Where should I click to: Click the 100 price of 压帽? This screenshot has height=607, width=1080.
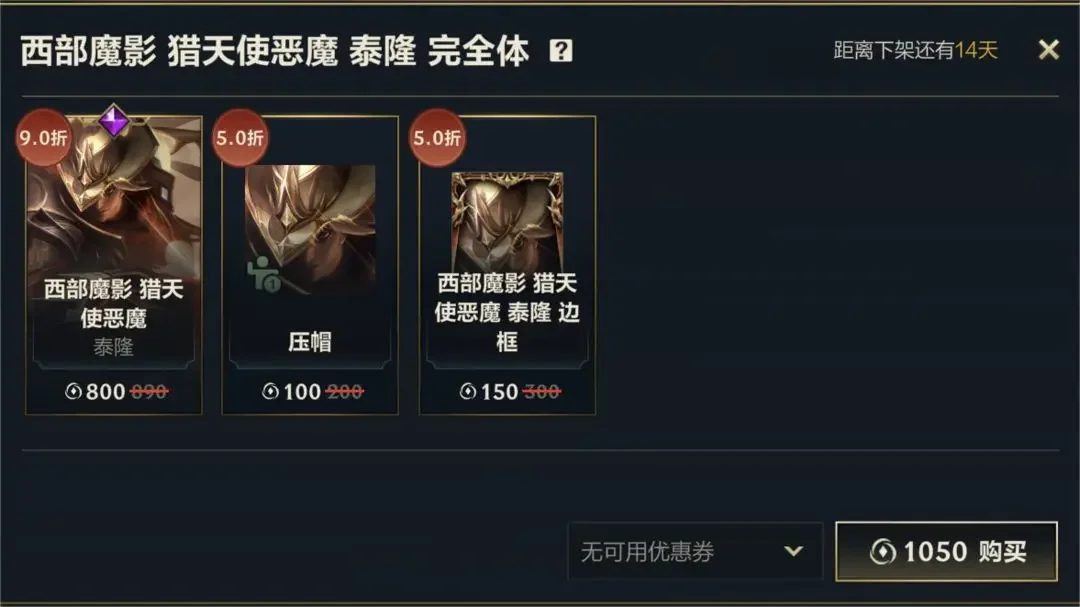[x=302, y=391]
